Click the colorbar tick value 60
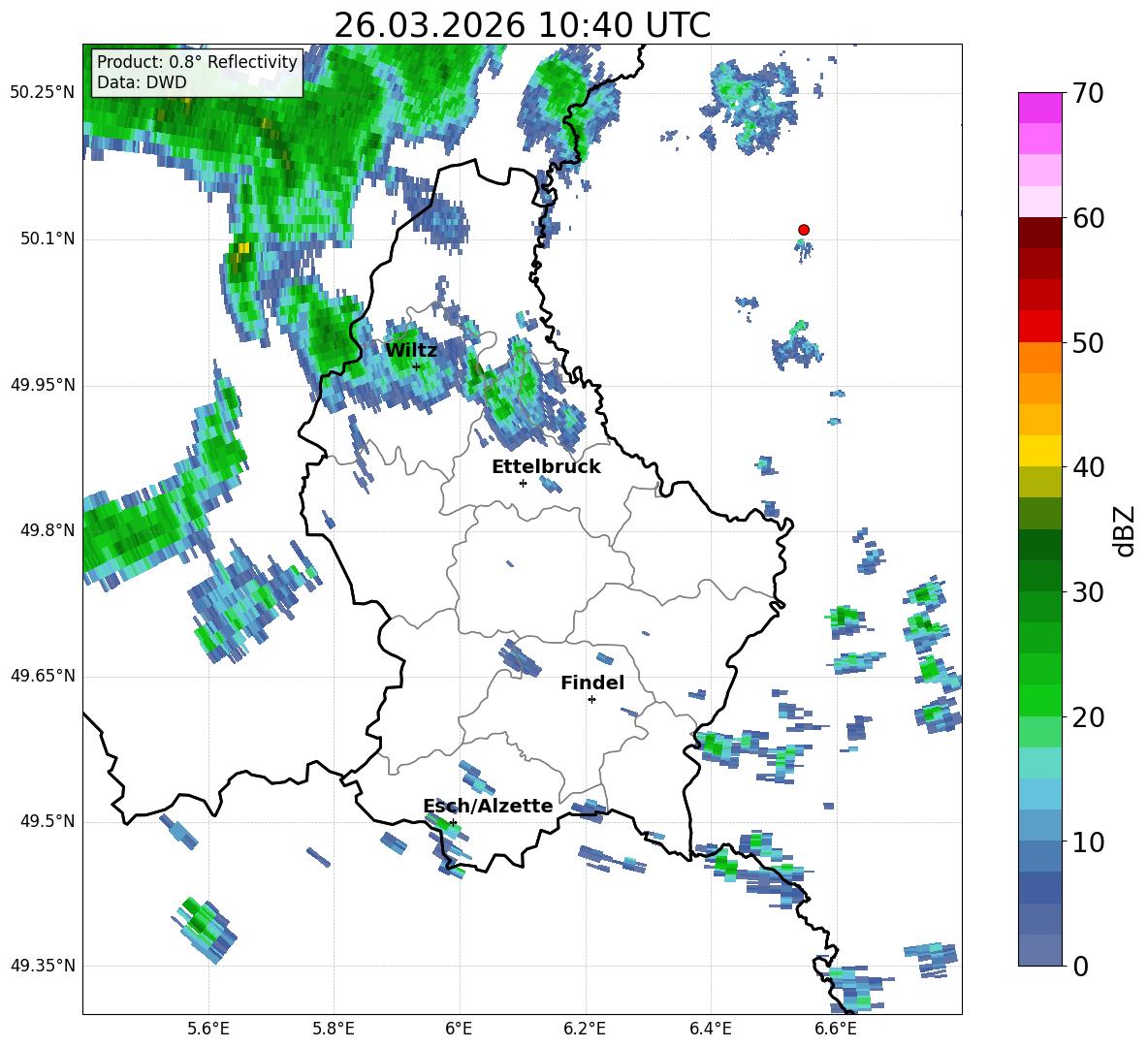 pyautogui.click(x=1088, y=218)
